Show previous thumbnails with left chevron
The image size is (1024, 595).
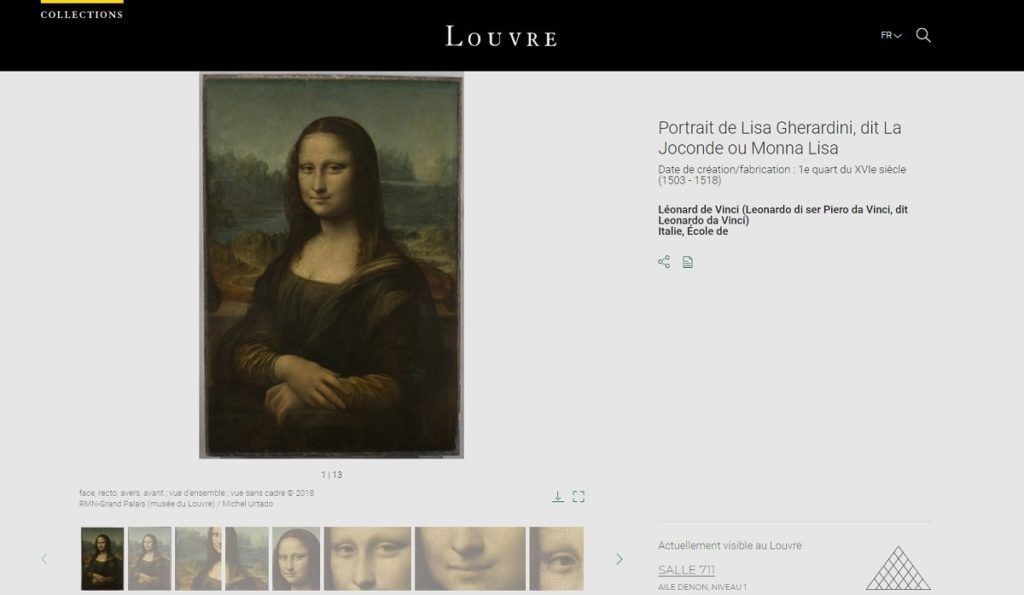coord(44,559)
